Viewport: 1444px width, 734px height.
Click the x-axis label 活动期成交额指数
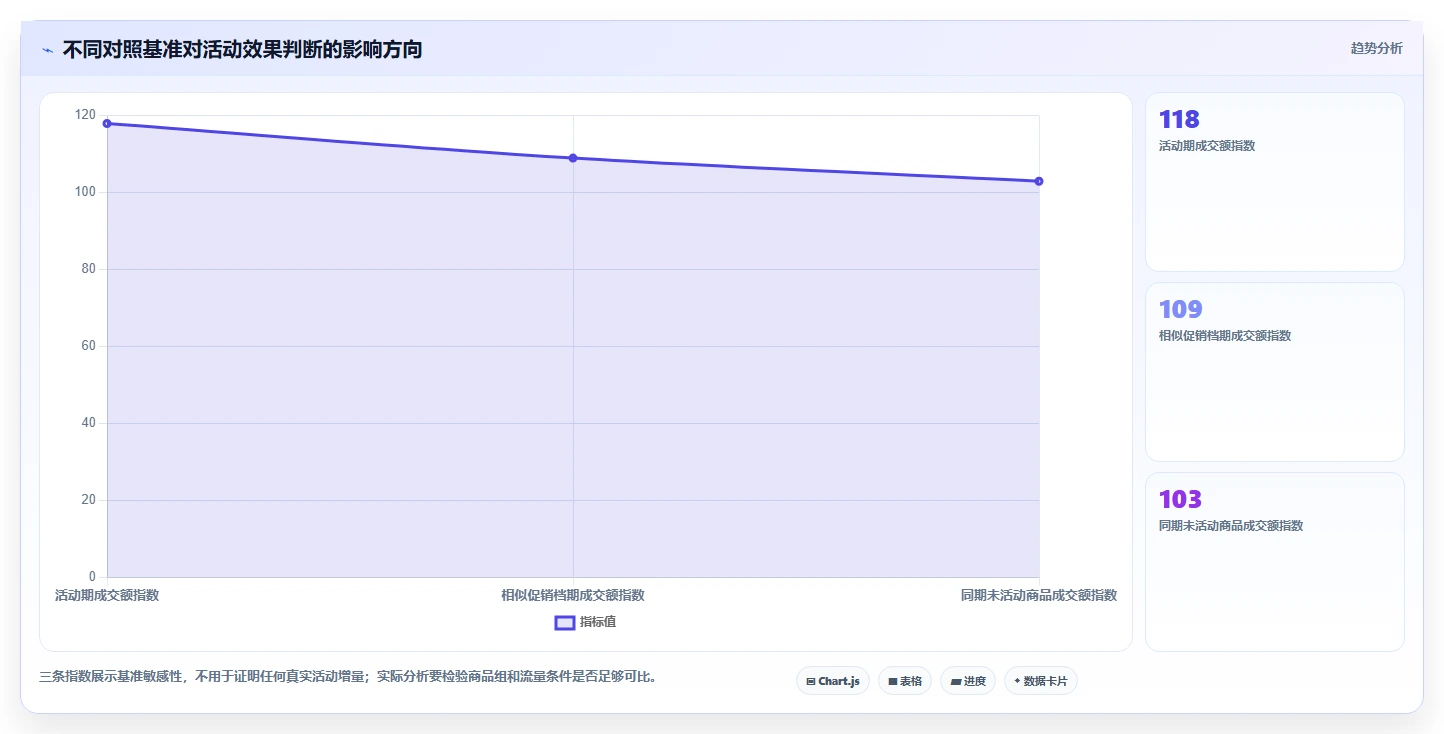pyautogui.click(x=107, y=595)
